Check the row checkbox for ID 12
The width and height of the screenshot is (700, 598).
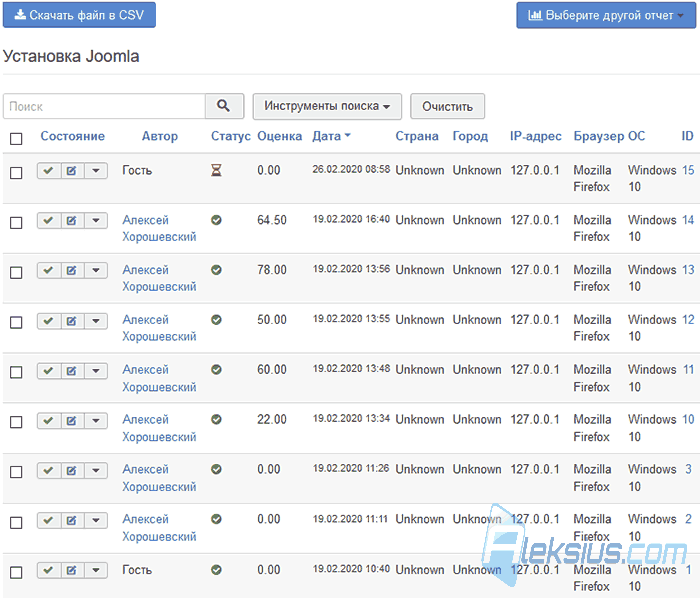[x=16, y=323]
